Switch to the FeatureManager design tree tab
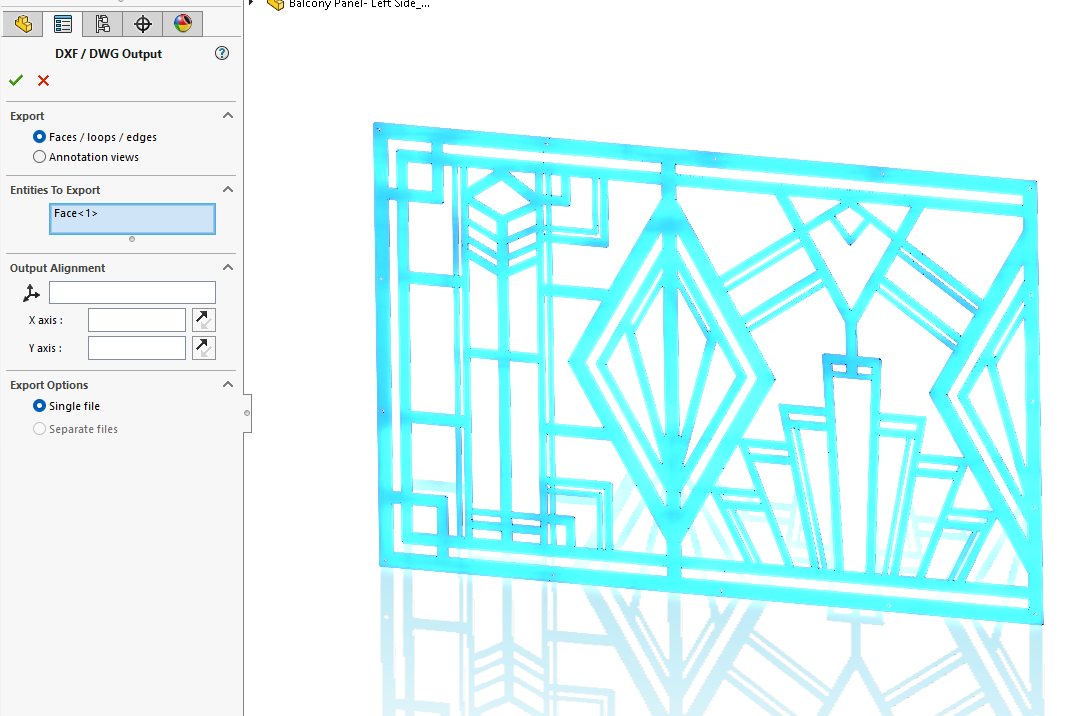Viewport: 1086px width, 716px height. (22, 23)
